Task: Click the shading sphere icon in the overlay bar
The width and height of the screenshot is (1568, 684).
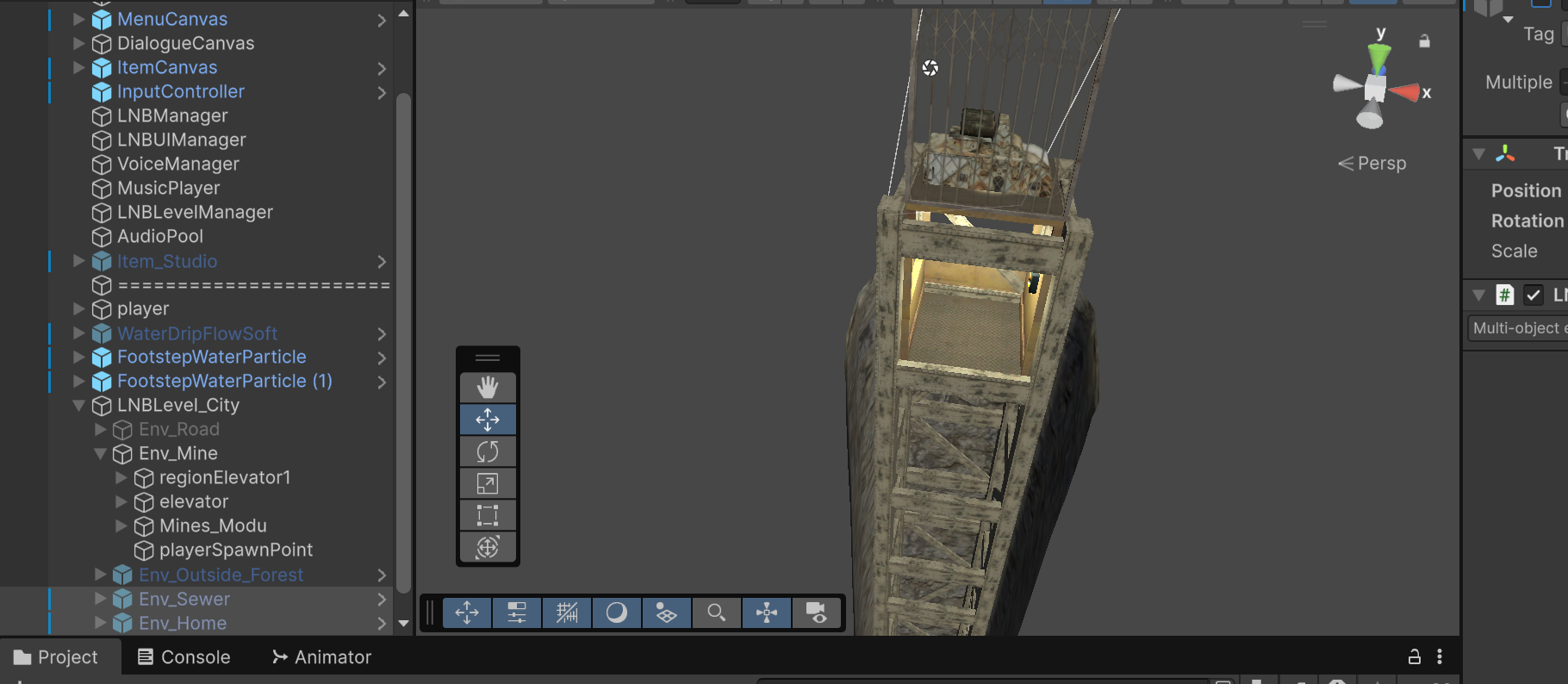Action: pos(617,612)
